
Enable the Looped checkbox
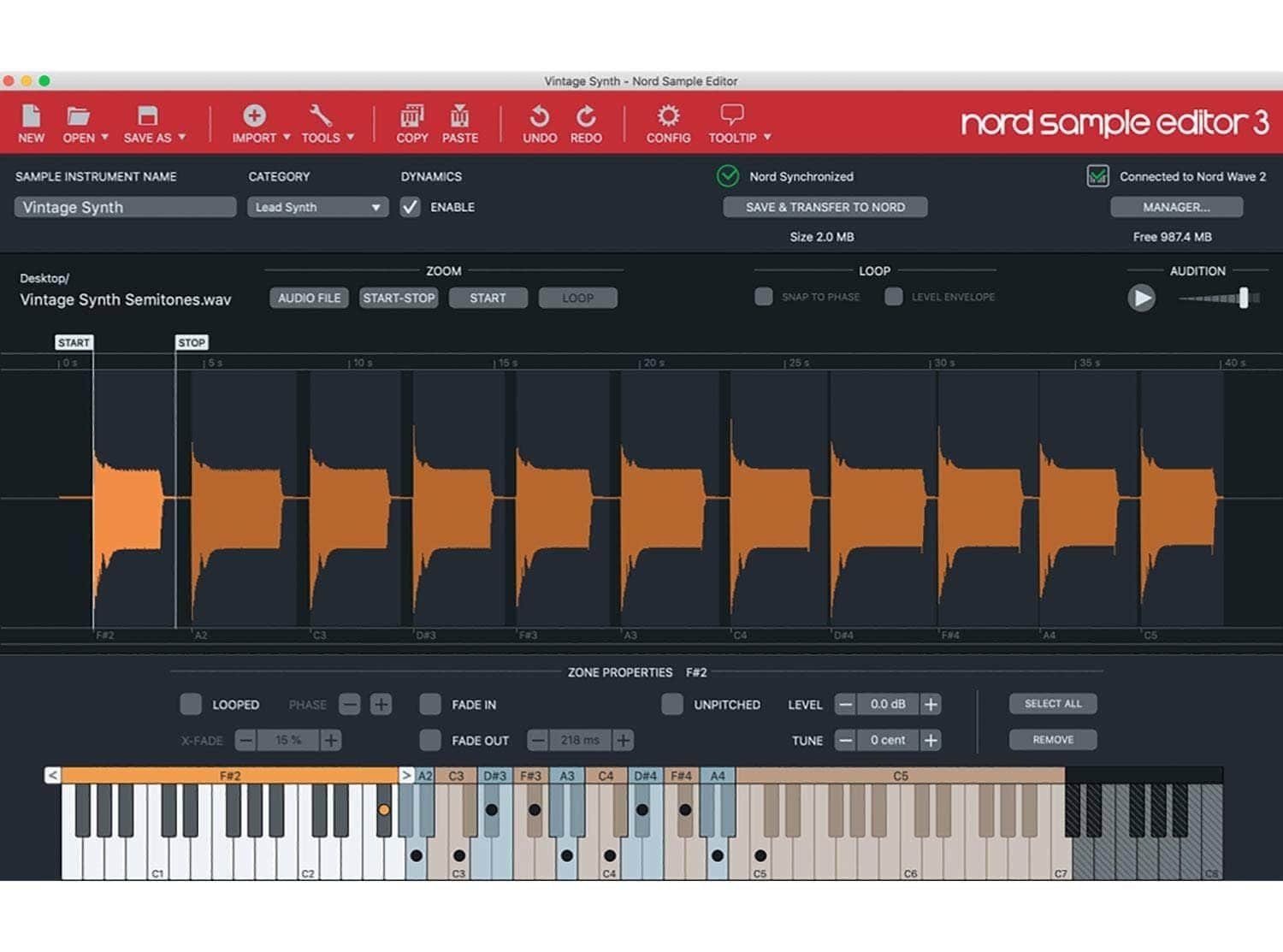(191, 705)
